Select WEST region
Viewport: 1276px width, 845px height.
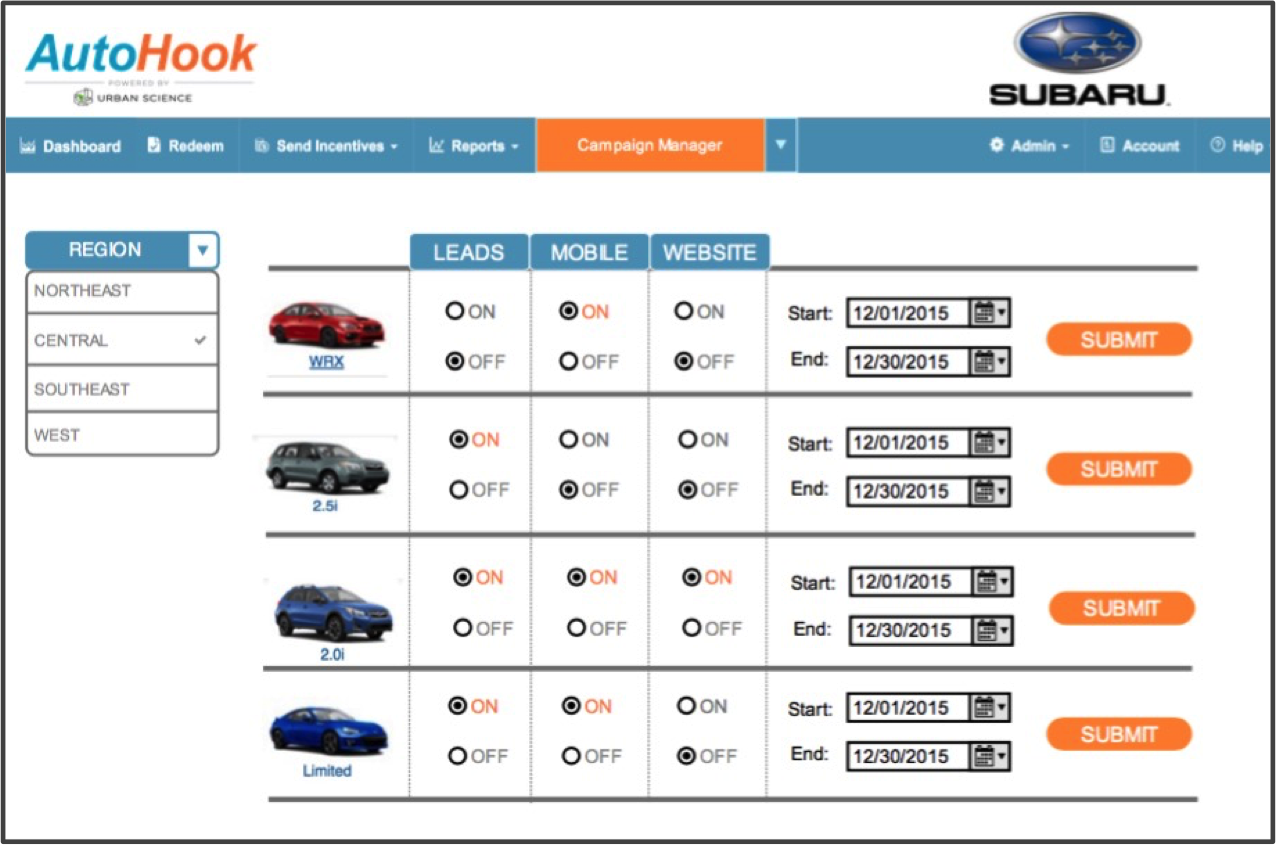coord(122,435)
